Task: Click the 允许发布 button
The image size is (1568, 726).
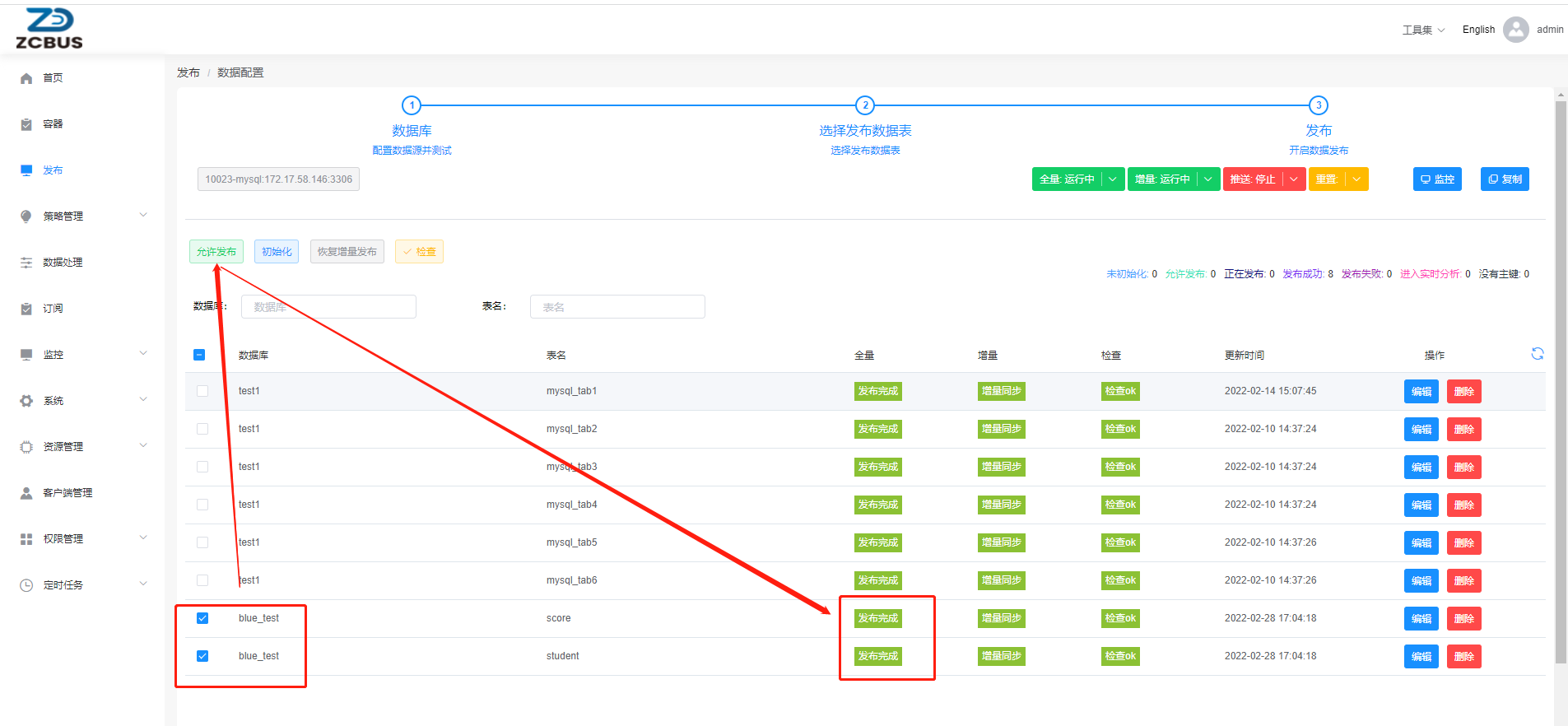Action: pos(216,252)
